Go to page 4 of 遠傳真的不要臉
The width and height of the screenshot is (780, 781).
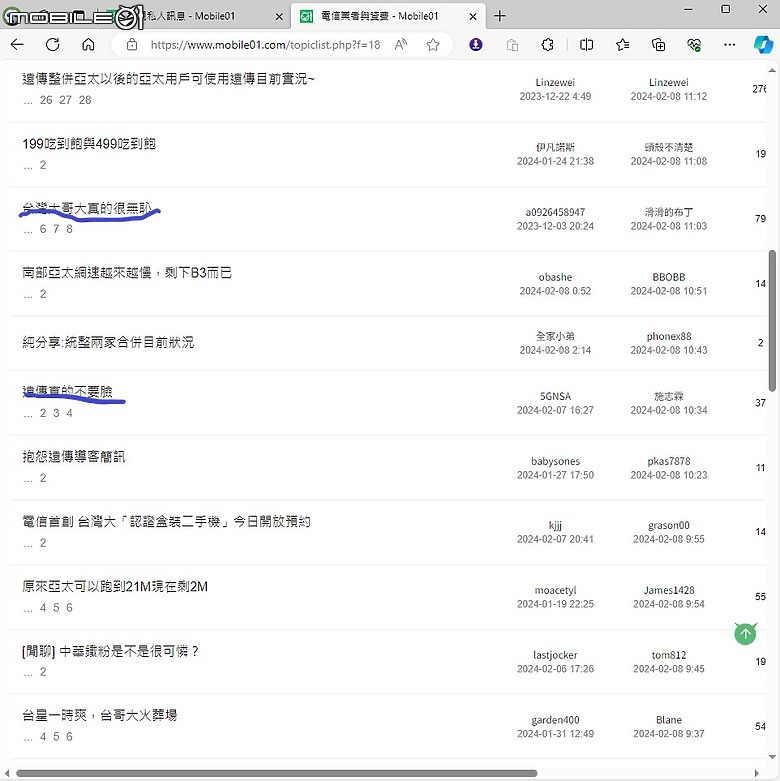pos(69,413)
